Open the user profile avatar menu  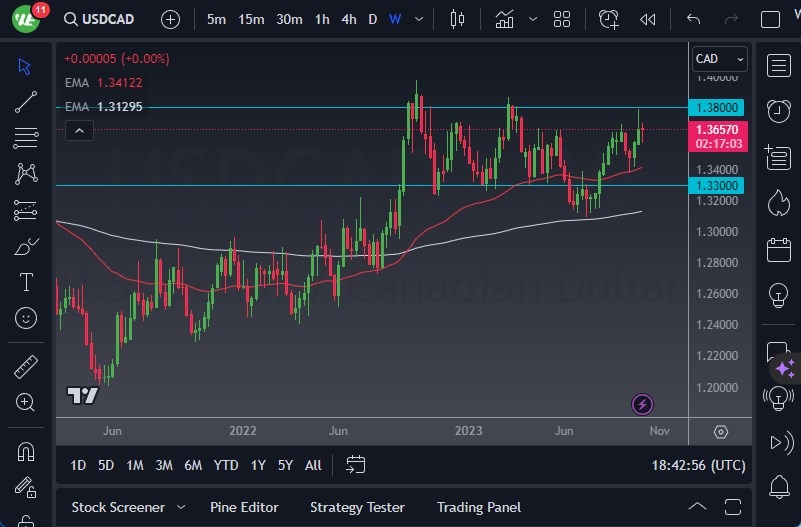[x=26, y=20]
